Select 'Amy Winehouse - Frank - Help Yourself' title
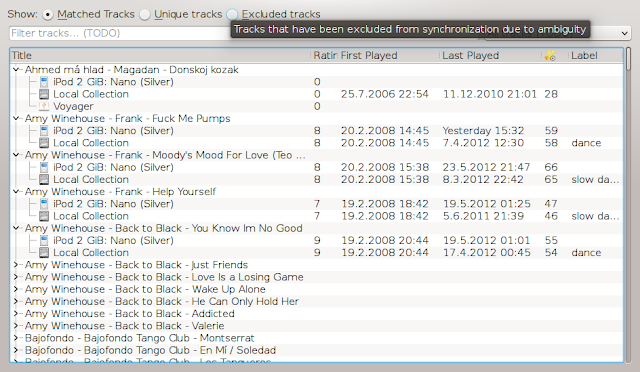This screenshot has height=372, width=640. click(x=120, y=192)
